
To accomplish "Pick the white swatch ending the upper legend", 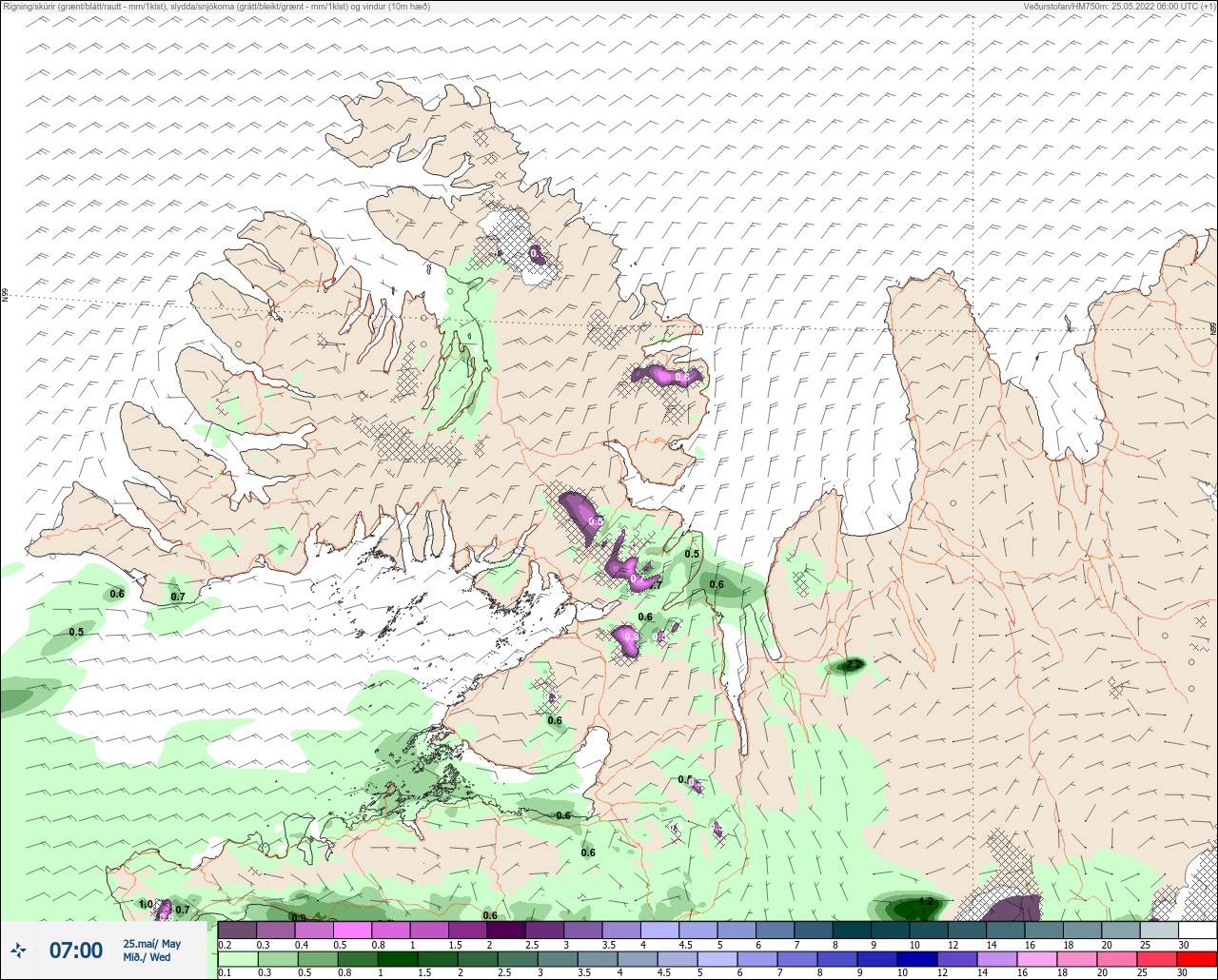I will (x=1196, y=930).
